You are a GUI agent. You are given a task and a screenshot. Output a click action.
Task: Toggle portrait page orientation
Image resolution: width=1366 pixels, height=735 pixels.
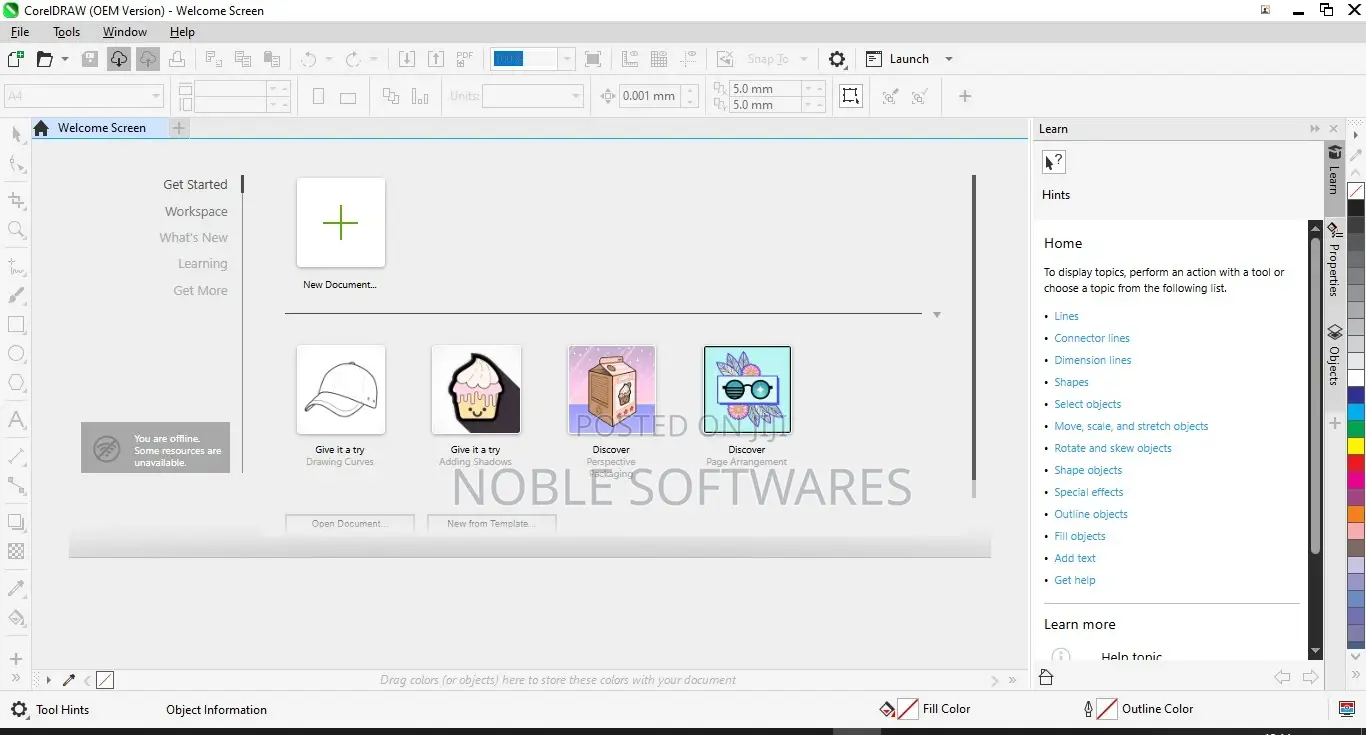pyautogui.click(x=319, y=97)
